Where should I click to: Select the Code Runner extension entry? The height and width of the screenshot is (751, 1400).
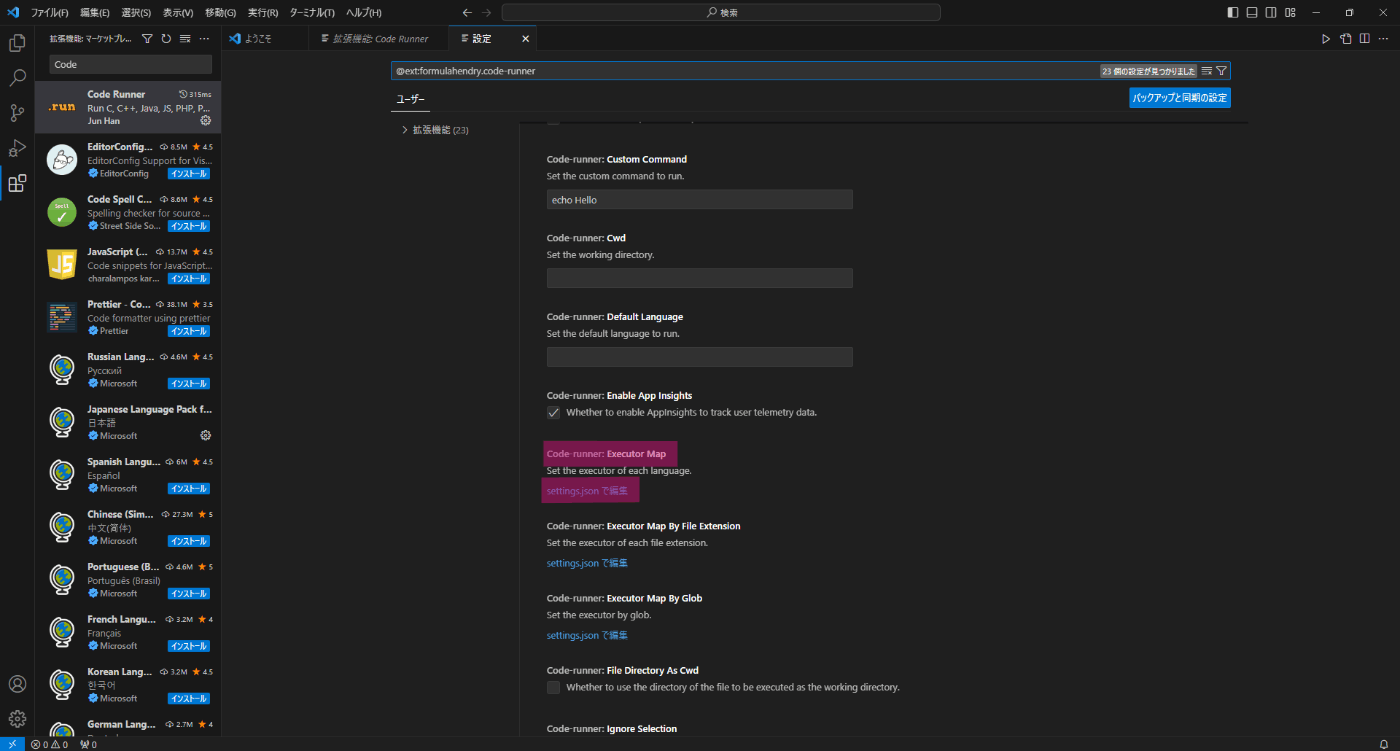coord(128,107)
